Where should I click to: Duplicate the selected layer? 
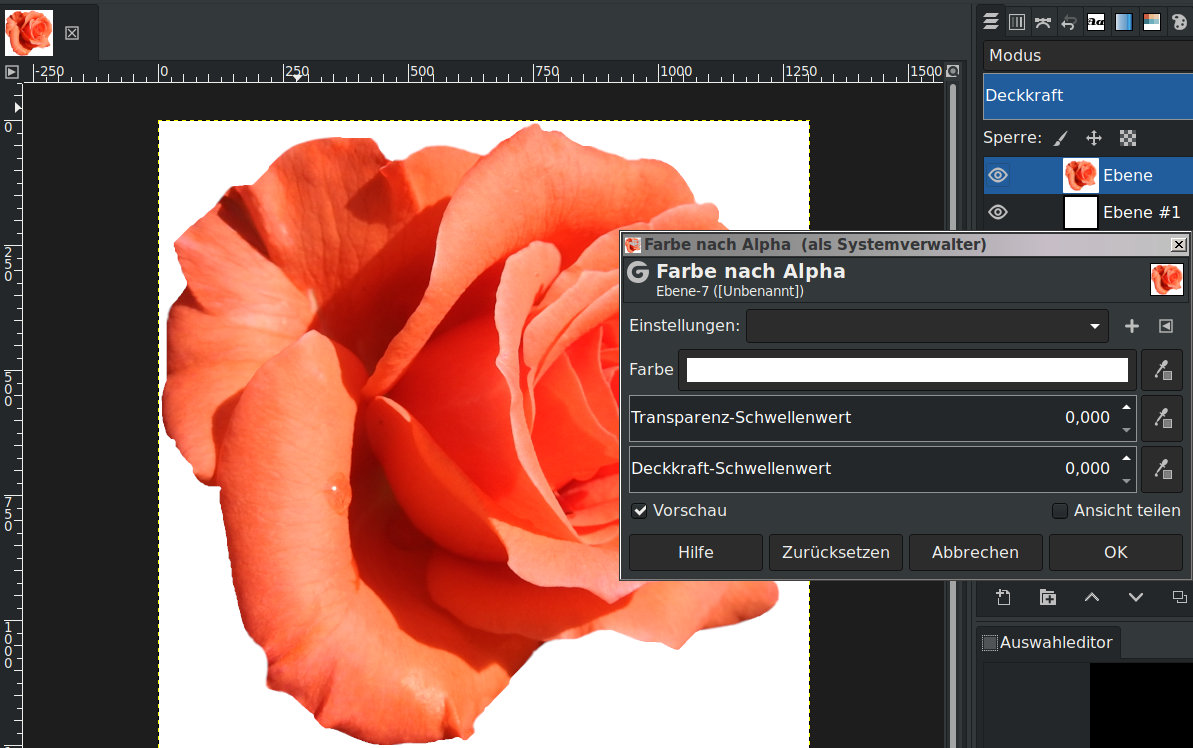pyautogui.click(x=1179, y=597)
